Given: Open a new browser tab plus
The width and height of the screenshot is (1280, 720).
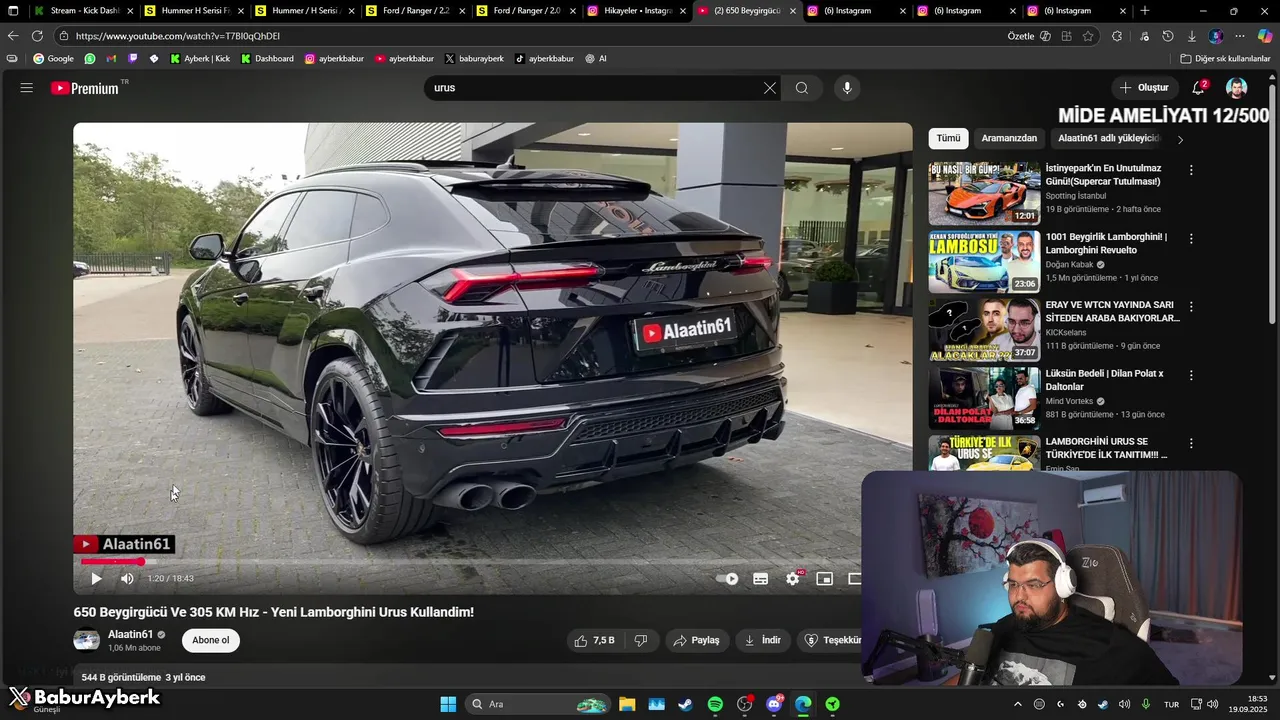Looking at the screenshot, I should (x=1145, y=11).
